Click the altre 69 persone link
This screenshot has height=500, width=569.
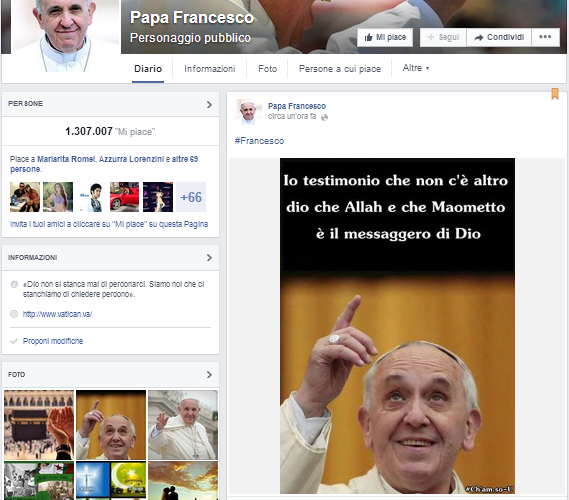tap(185, 159)
